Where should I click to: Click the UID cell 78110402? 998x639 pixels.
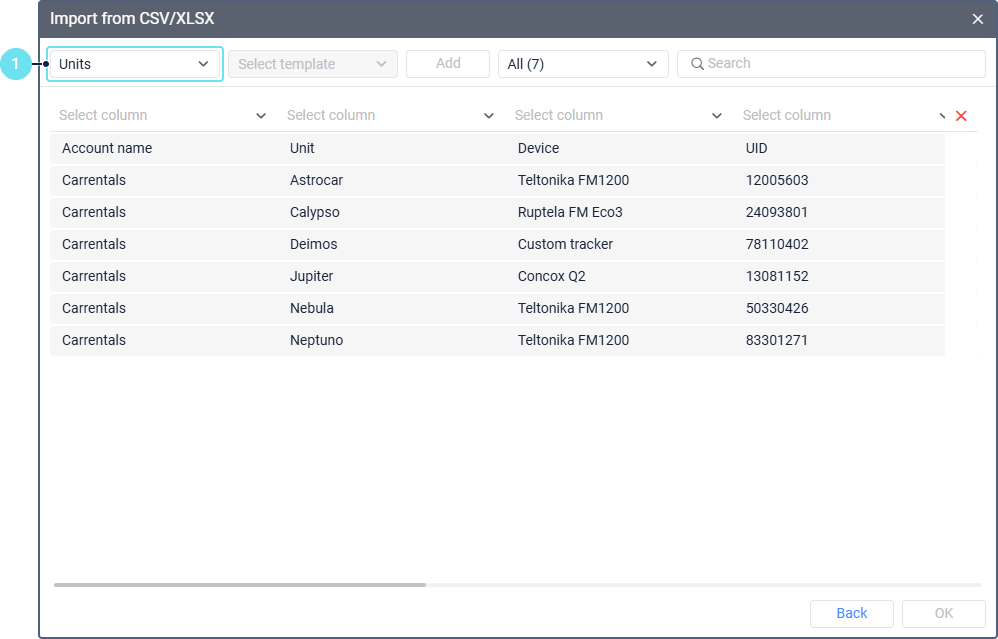[x=777, y=245]
